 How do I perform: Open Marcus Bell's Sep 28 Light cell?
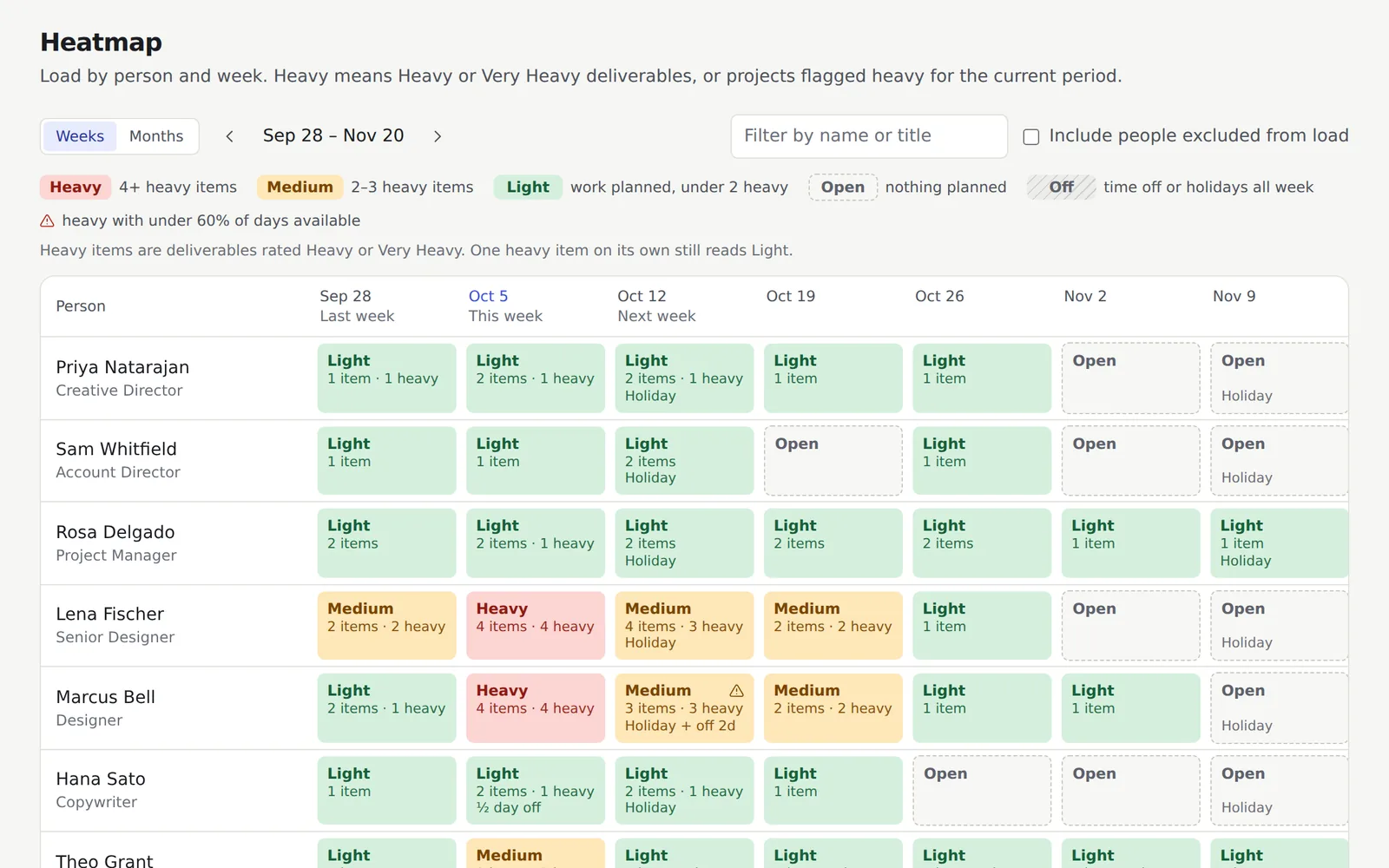[386, 708]
